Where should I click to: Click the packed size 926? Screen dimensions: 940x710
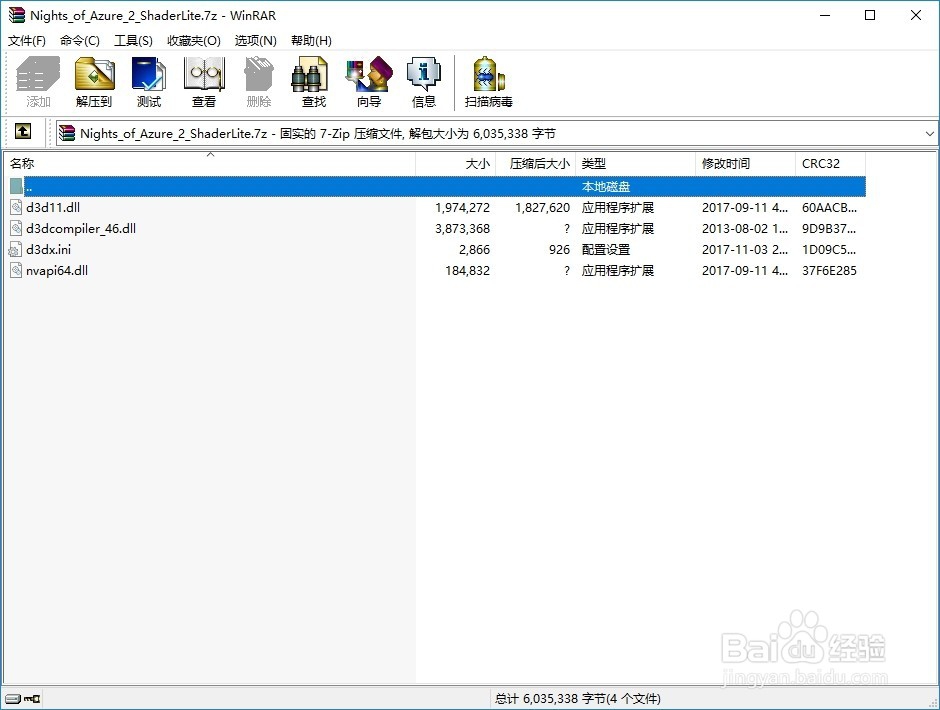[559, 249]
